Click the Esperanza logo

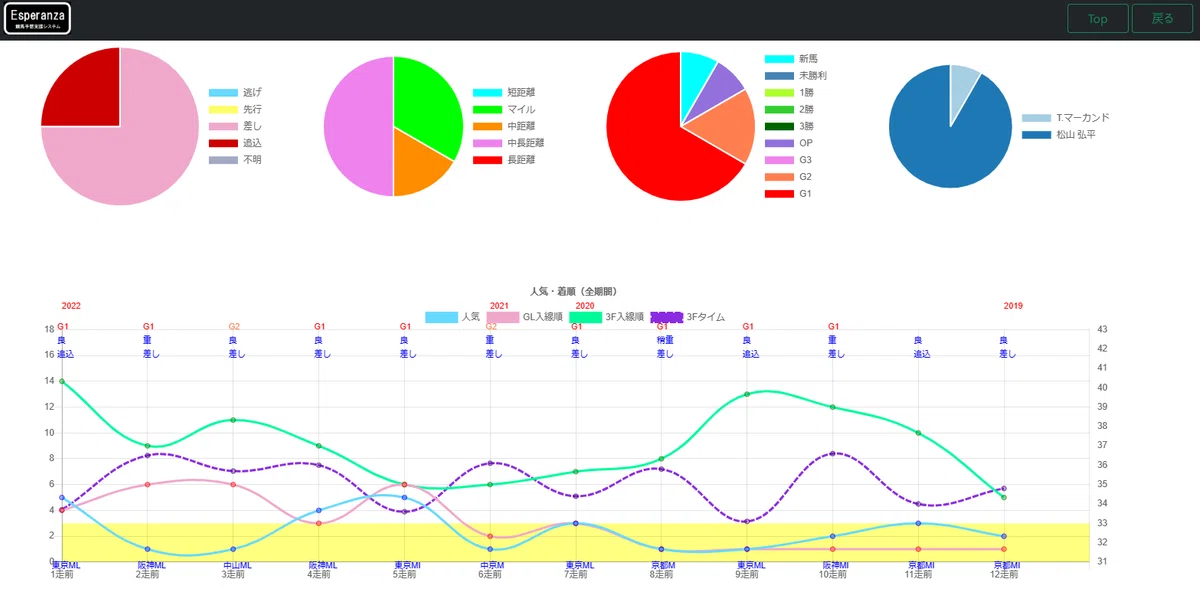(38, 18)
